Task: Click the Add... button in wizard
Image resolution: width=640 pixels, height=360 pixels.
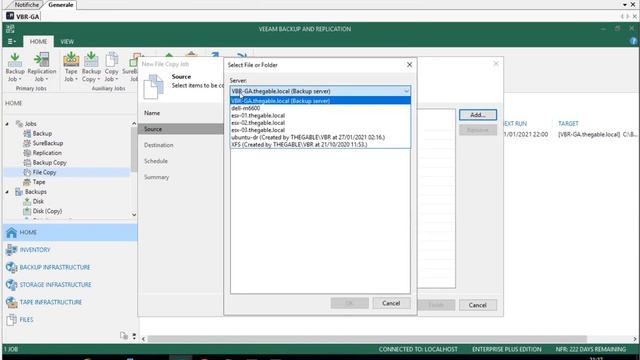Action: pos(478,115)
